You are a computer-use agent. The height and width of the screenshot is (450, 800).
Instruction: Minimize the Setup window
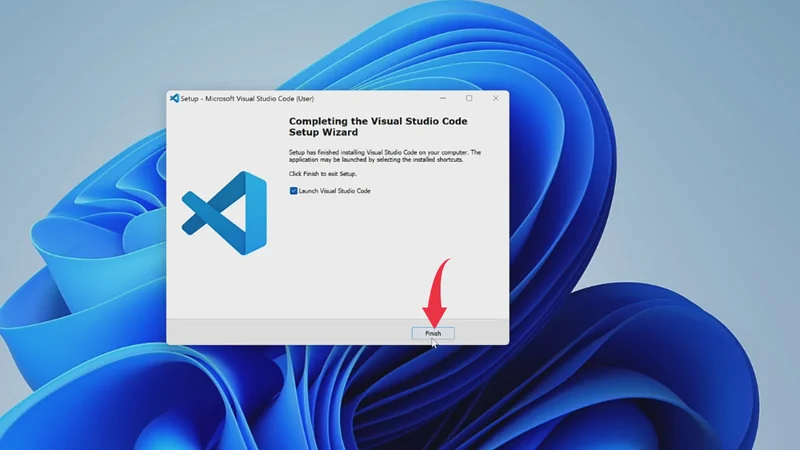441,98
